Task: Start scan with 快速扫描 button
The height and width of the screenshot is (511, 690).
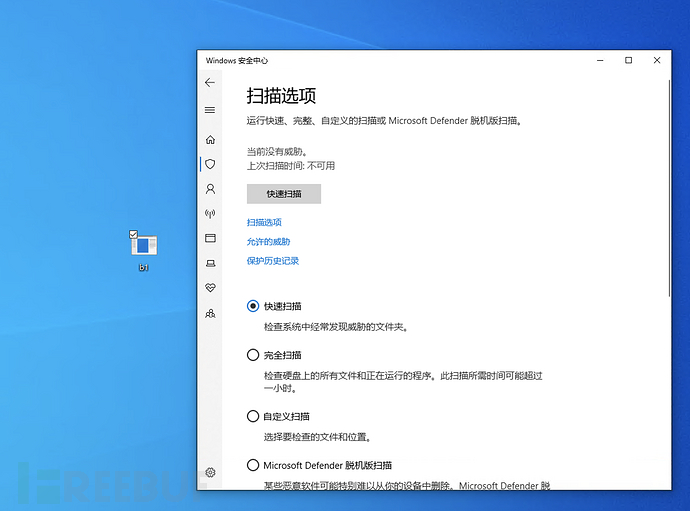Action: click(284, 194)
